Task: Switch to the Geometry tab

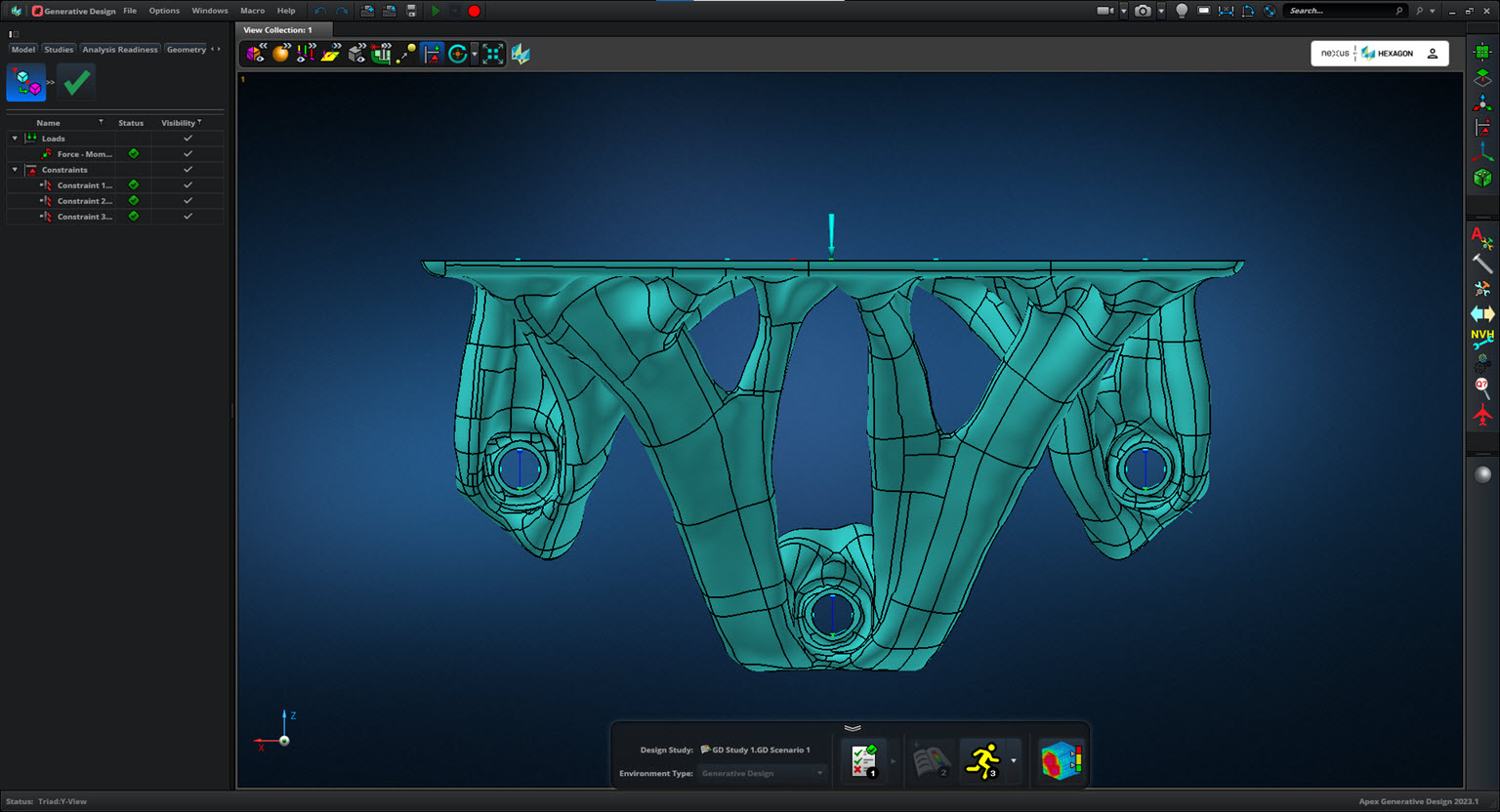Action: 186,49
